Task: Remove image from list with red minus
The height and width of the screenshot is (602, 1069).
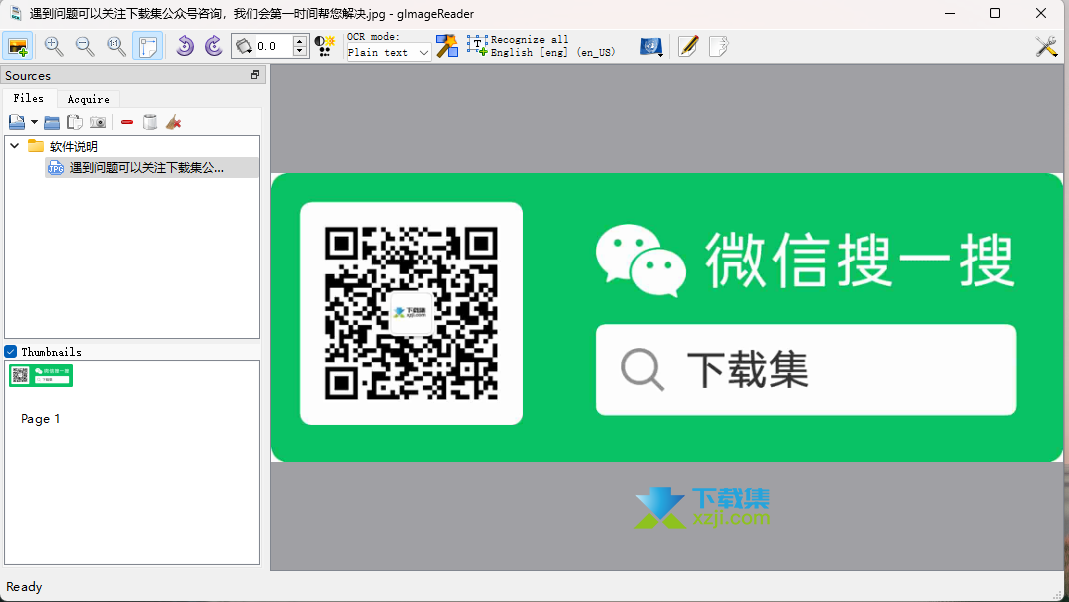Action: (127, 123)
